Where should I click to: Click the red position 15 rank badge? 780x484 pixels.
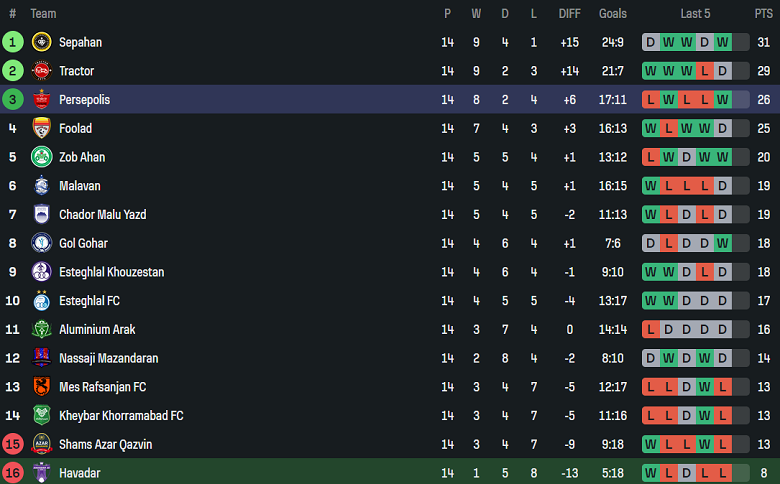pos(13,444)
